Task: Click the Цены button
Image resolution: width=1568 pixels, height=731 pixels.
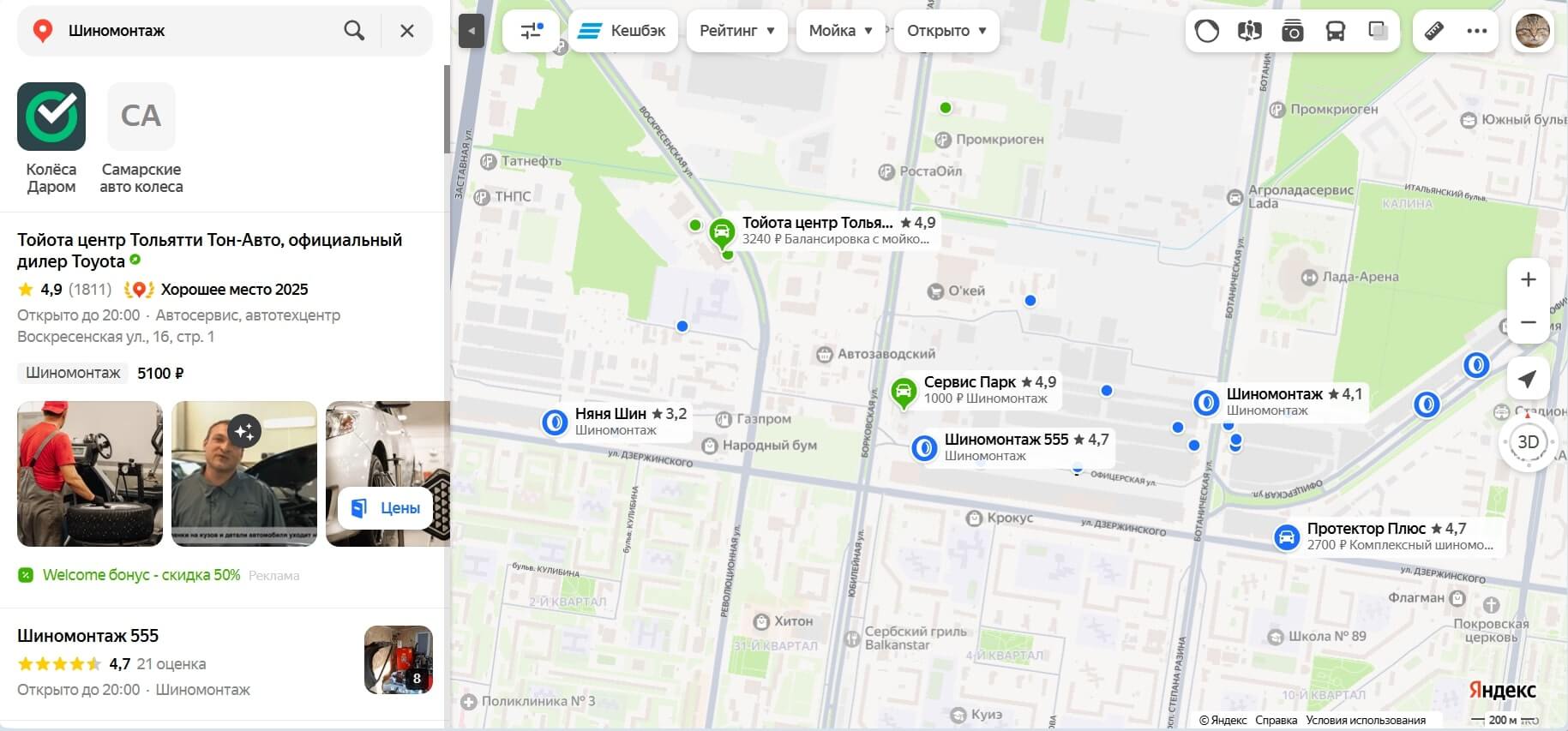Action: click(x=385, y=508)
